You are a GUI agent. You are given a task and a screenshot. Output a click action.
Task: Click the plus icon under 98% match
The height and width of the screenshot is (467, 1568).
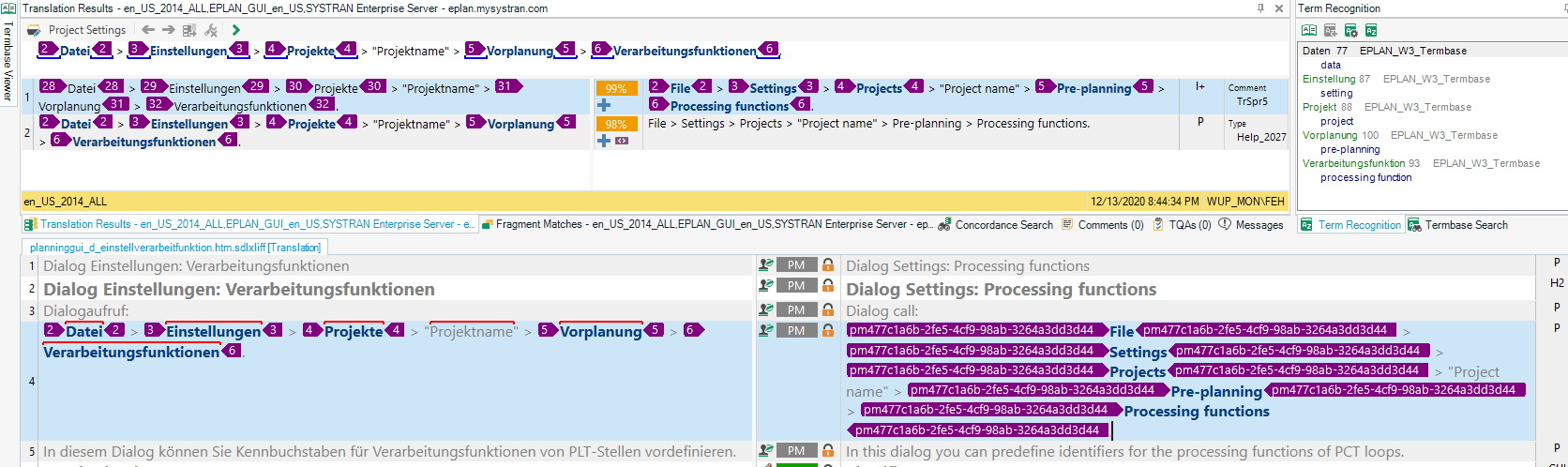point(604,141)
